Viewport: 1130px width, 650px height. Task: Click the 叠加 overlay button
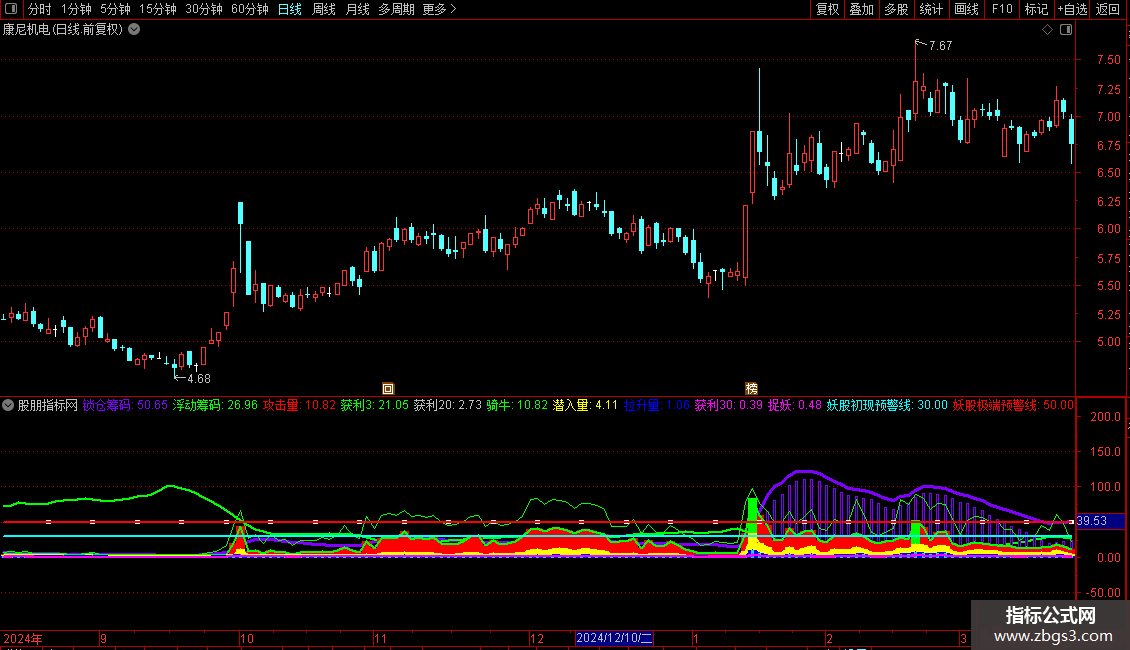[861, 9]
